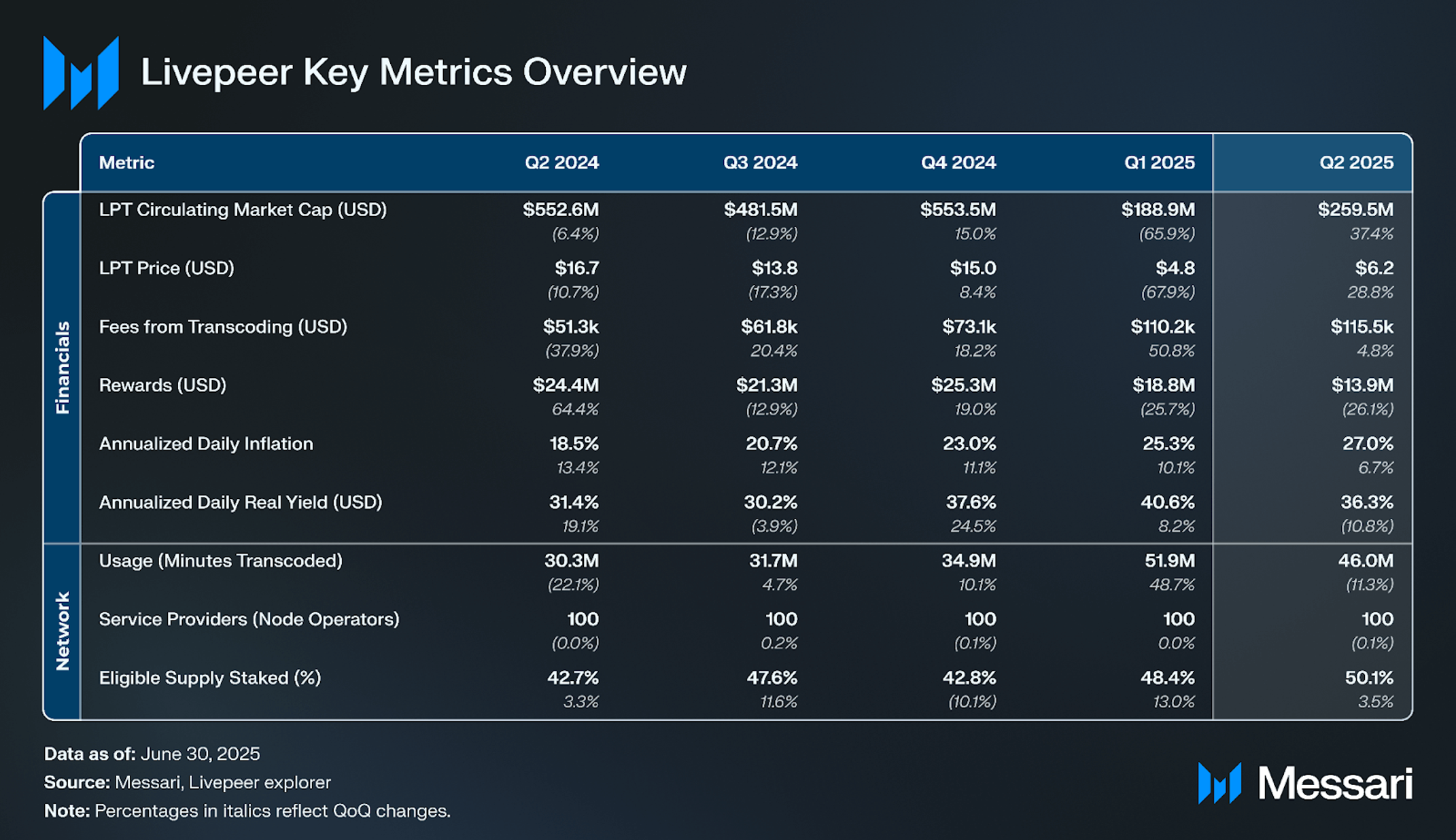Click 'Annualized Daily Real Yield (USD)' label
Screen dimensions: 1456x840
(241, 502)
